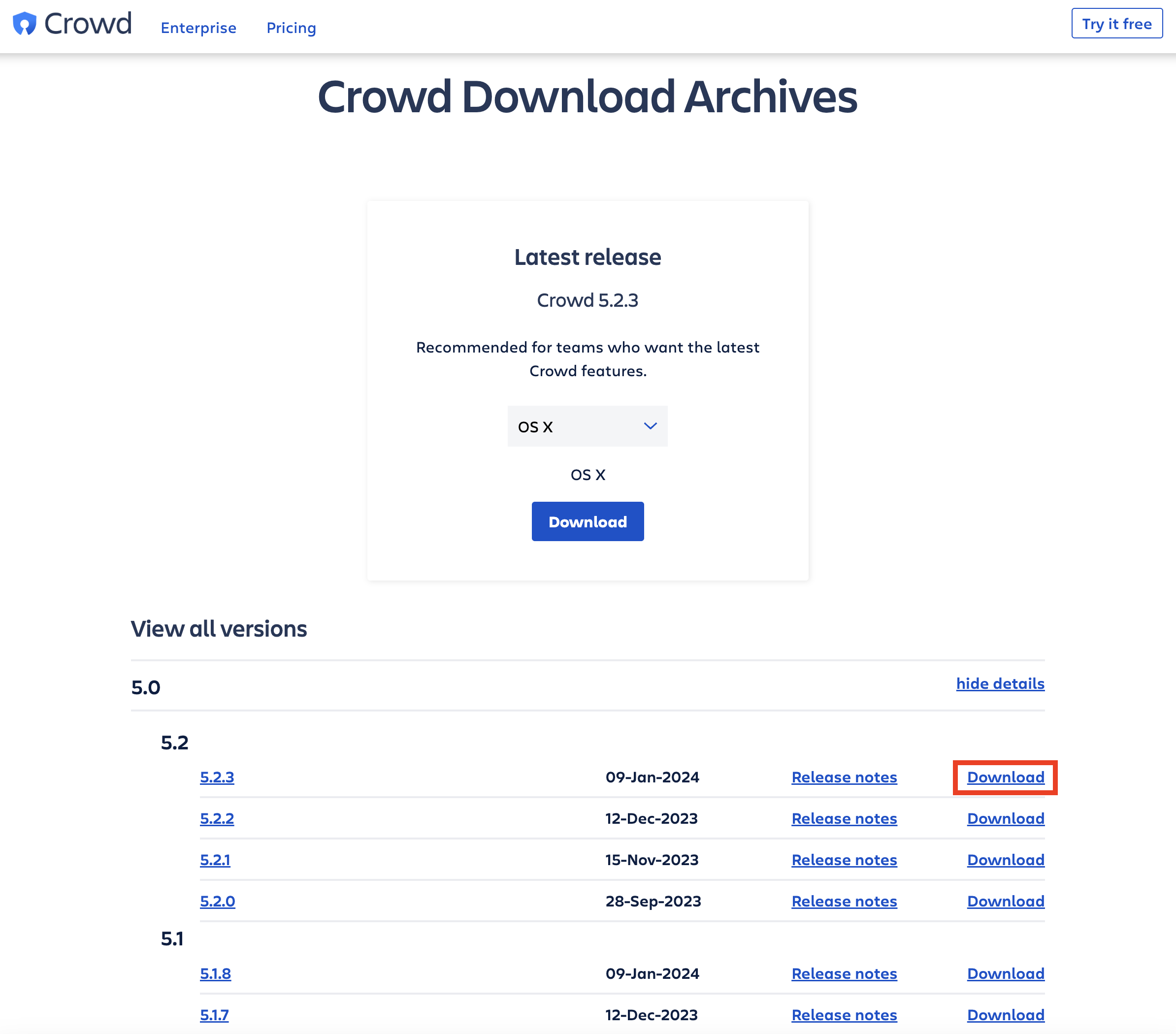Click the Try it free button
Viewport: 1176px width, 1034px height.
point(1116,24)
